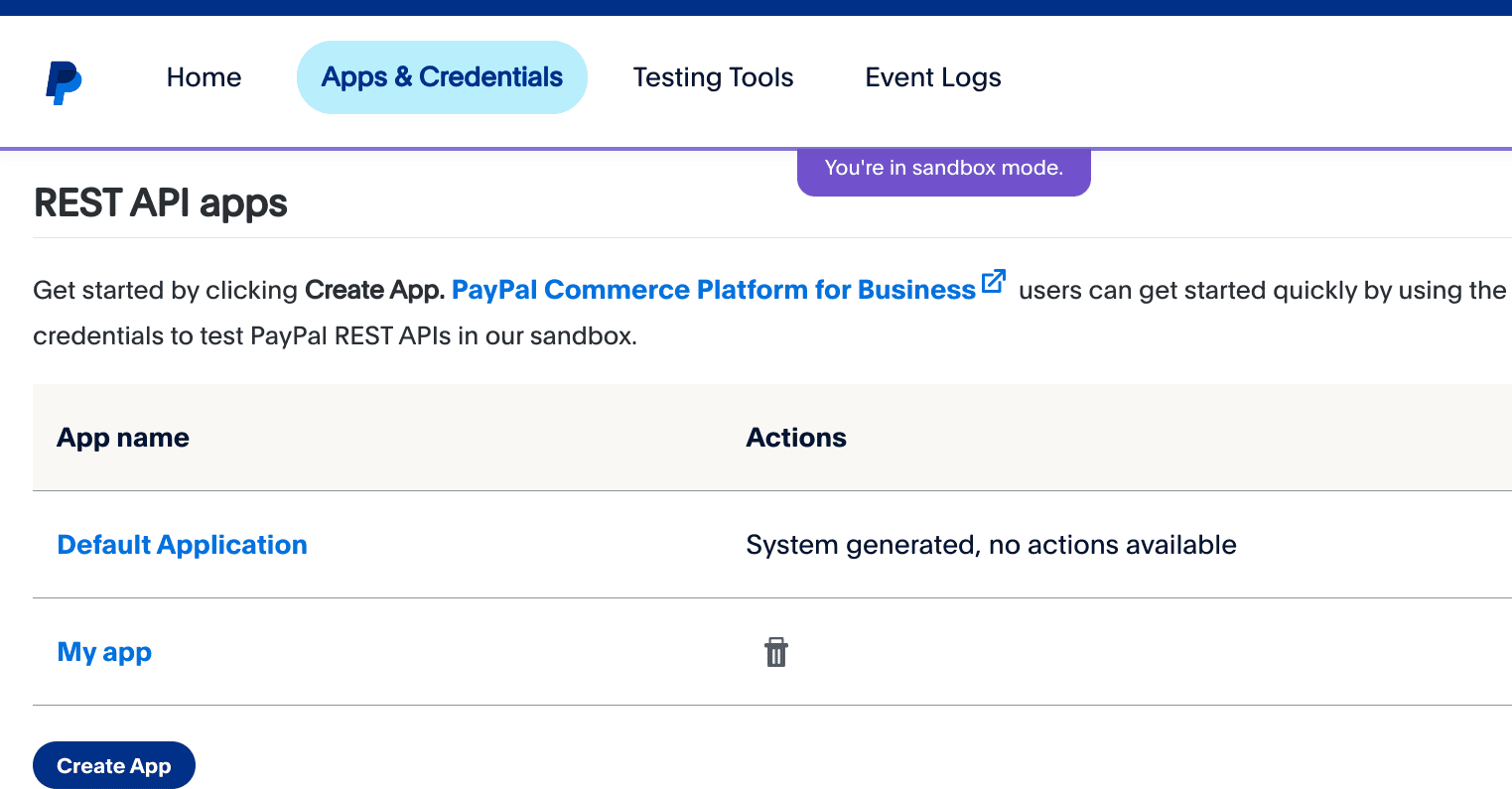Select the Apps & Credentials tab

tap(442, 77)
